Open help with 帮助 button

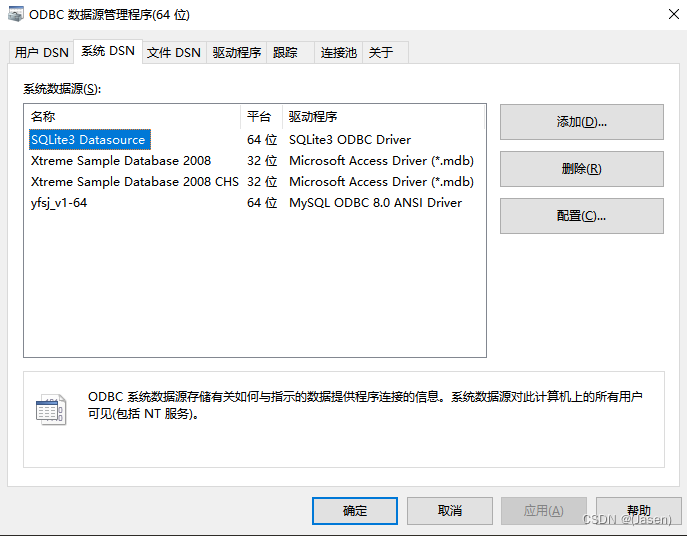(638, 511)
